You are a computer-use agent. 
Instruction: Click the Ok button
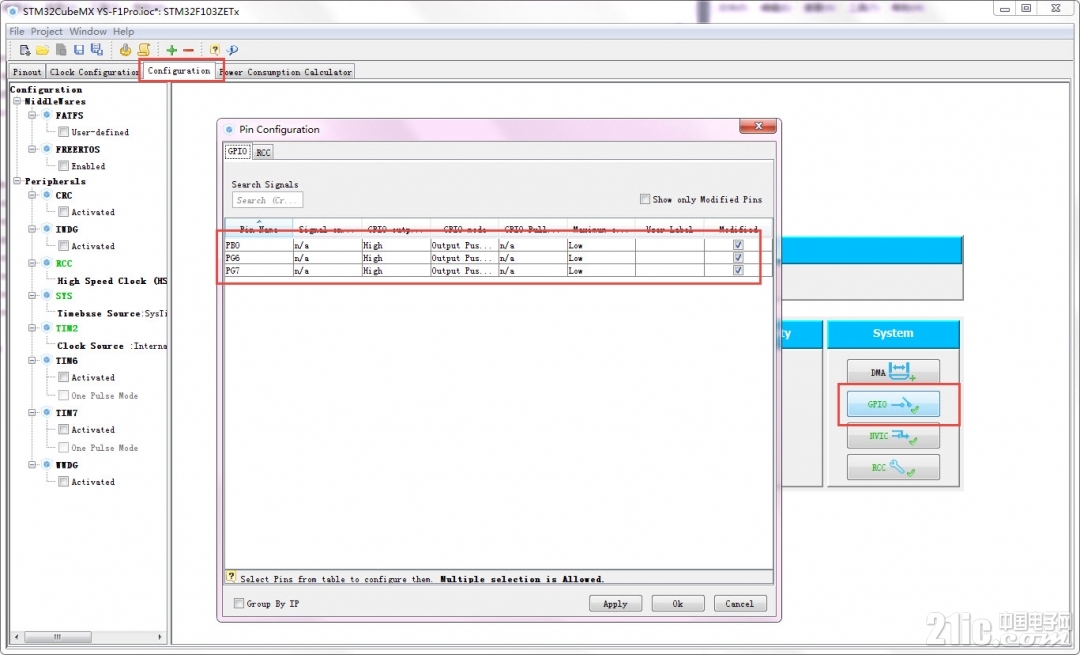click(678, 603)
